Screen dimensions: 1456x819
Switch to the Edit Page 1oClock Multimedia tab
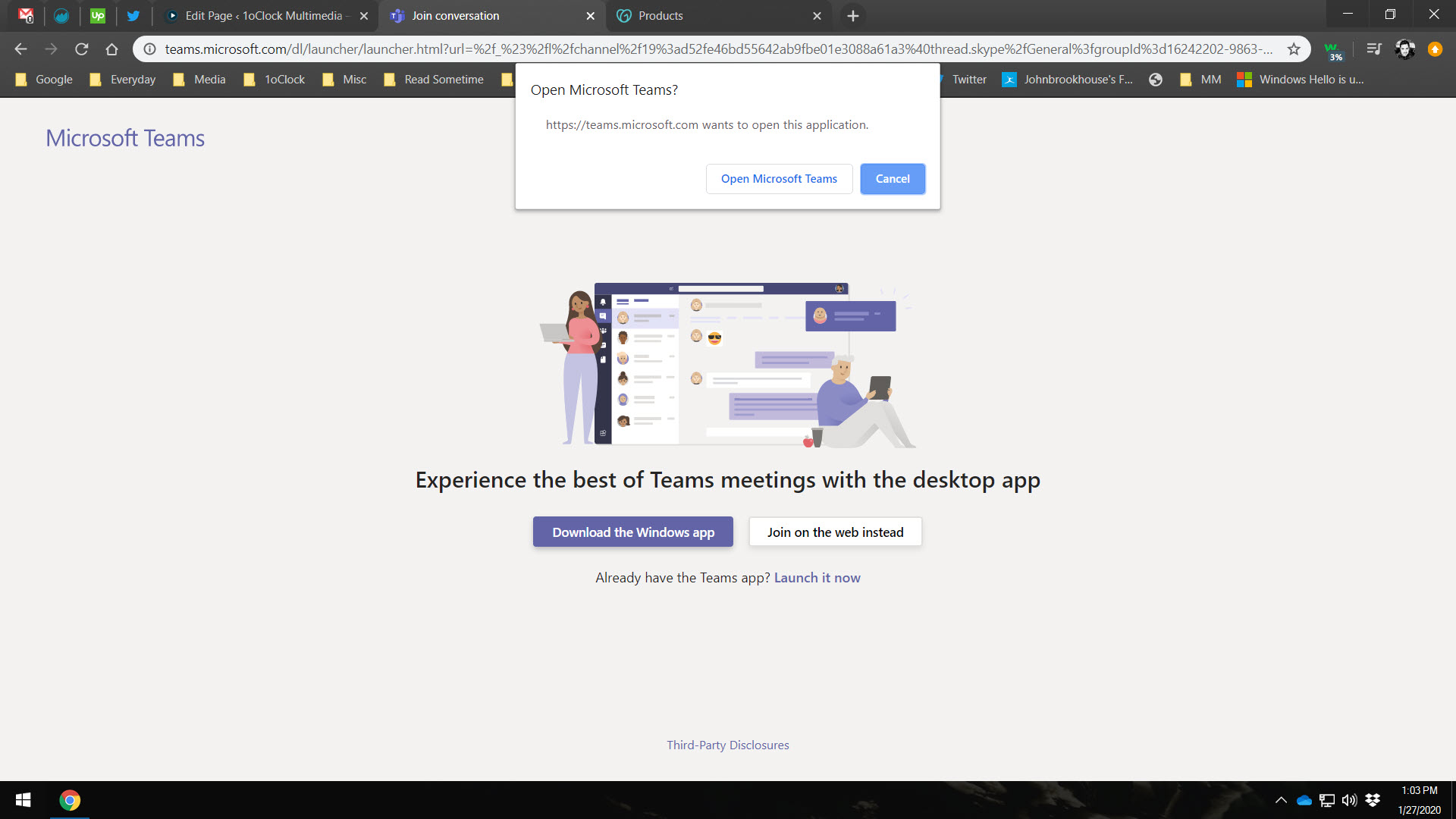tap(258, 16)
